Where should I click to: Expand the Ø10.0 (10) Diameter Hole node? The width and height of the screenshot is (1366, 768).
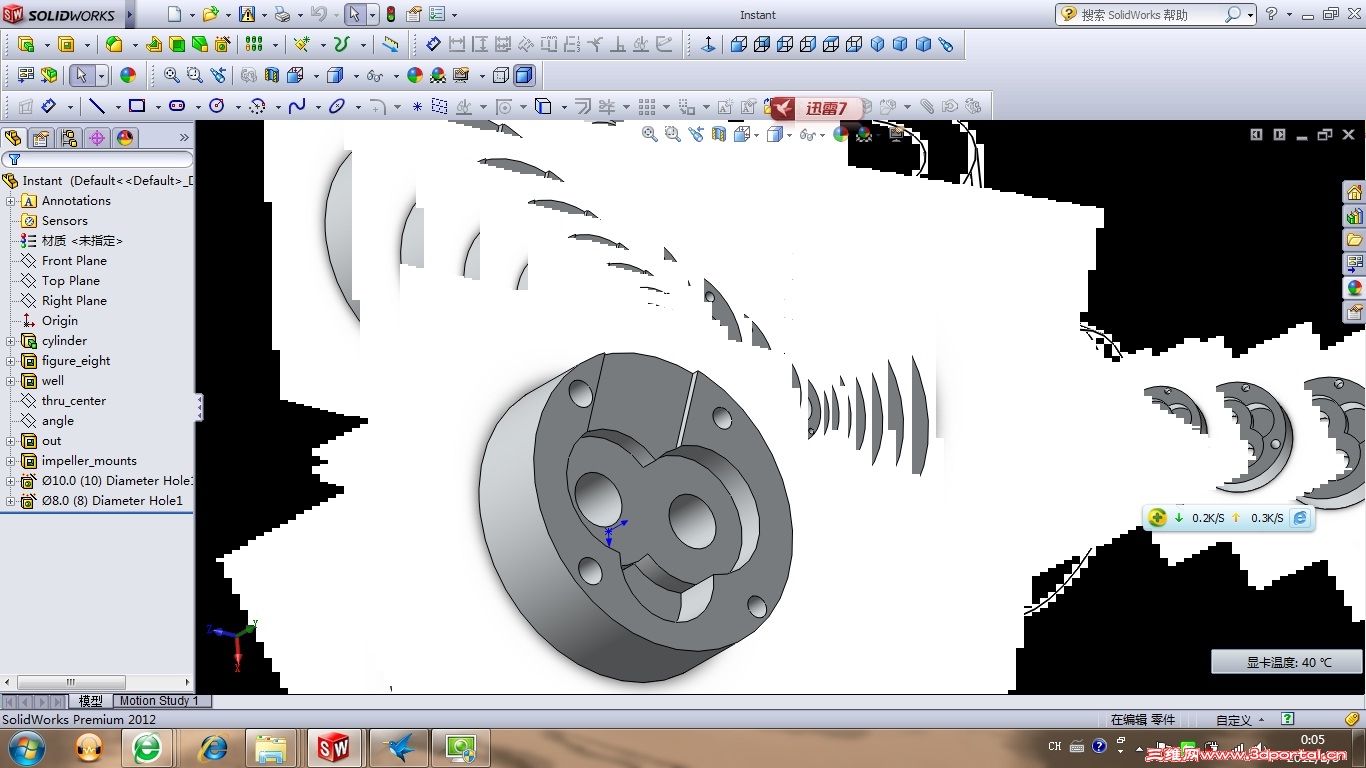(x=11, y=481)
